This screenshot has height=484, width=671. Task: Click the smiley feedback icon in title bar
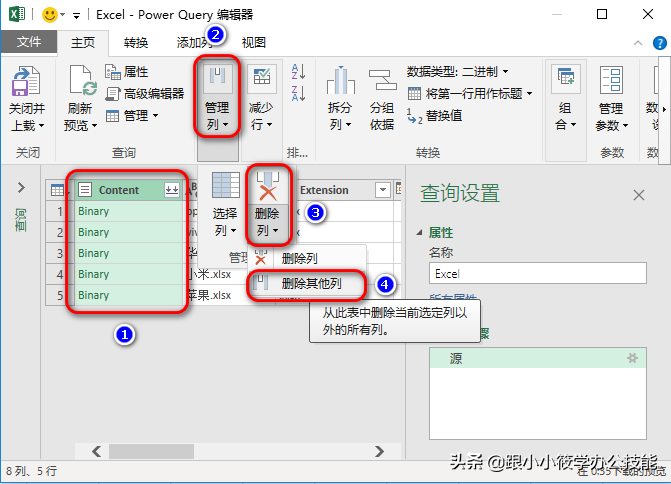[49, 15]
